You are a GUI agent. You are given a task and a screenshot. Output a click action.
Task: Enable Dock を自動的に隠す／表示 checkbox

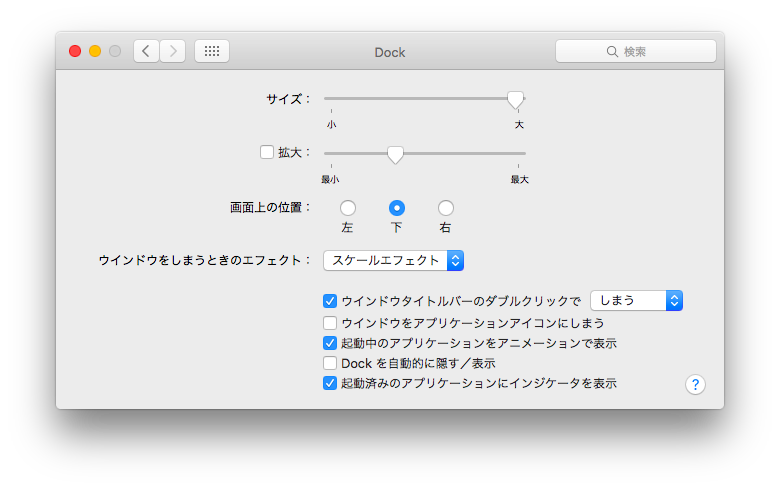point(330,363)
